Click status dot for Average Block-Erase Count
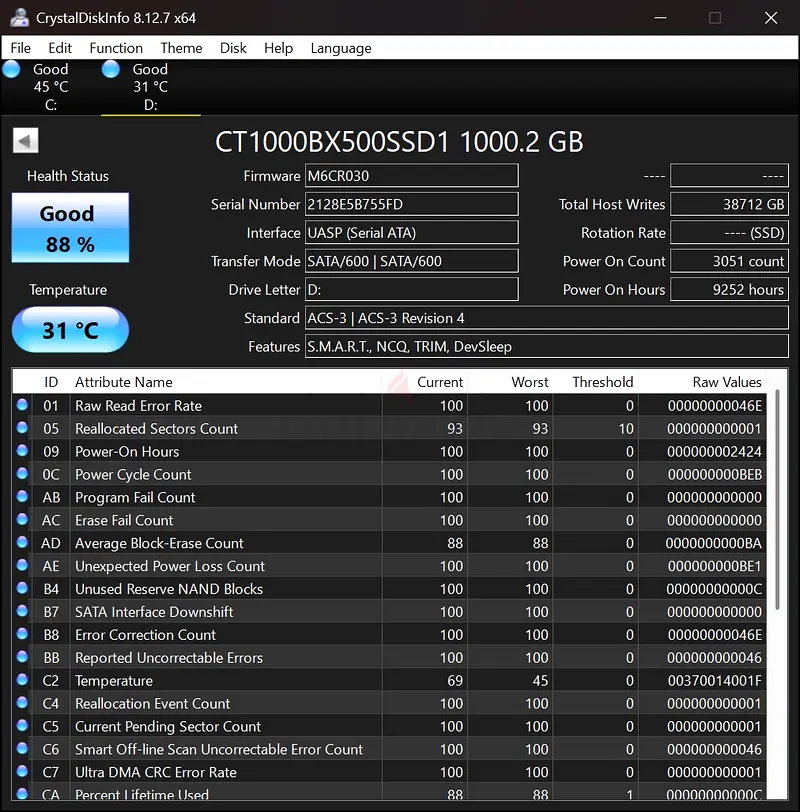The image size is (800, 812). 22,542
